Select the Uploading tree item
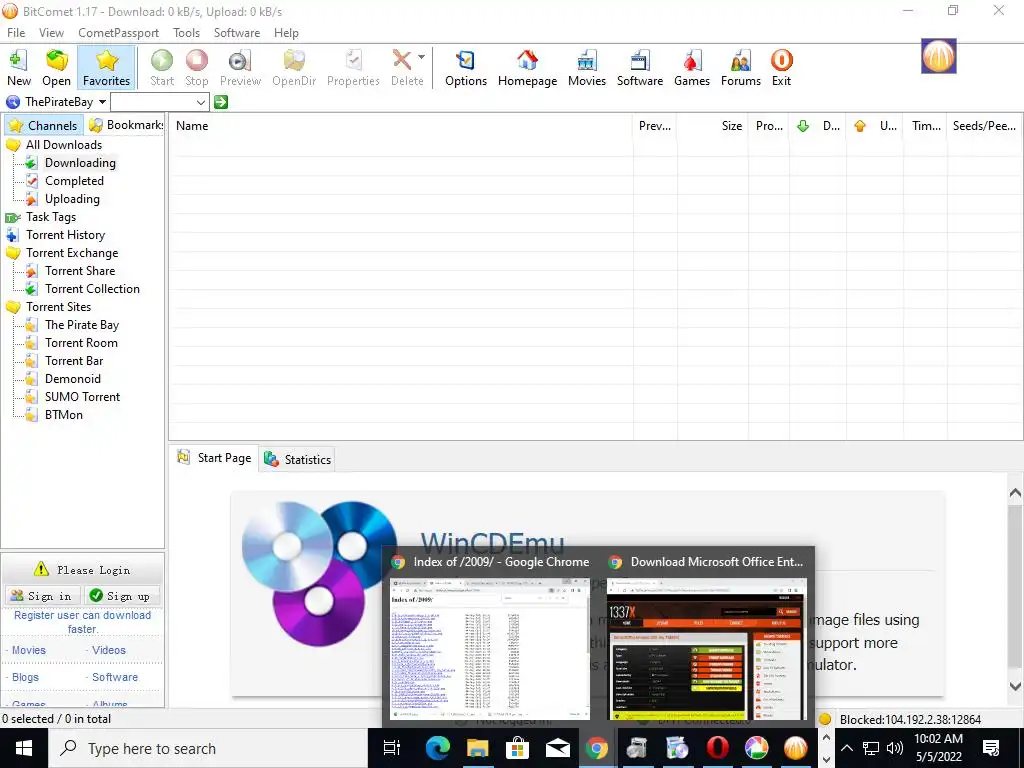Screen dimensions: 1024x768 (72, 199)
